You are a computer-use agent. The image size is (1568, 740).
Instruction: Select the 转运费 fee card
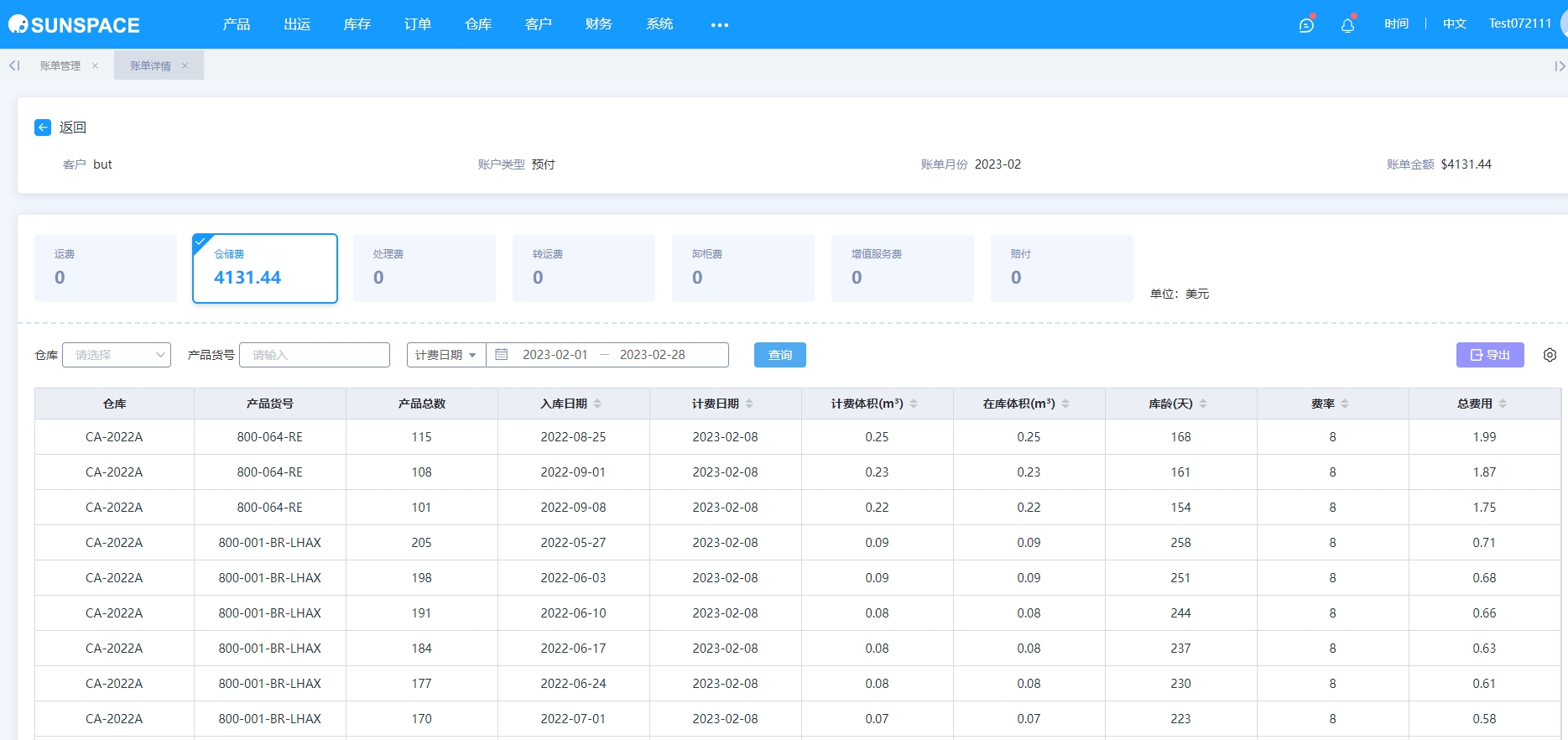[584, 268]
